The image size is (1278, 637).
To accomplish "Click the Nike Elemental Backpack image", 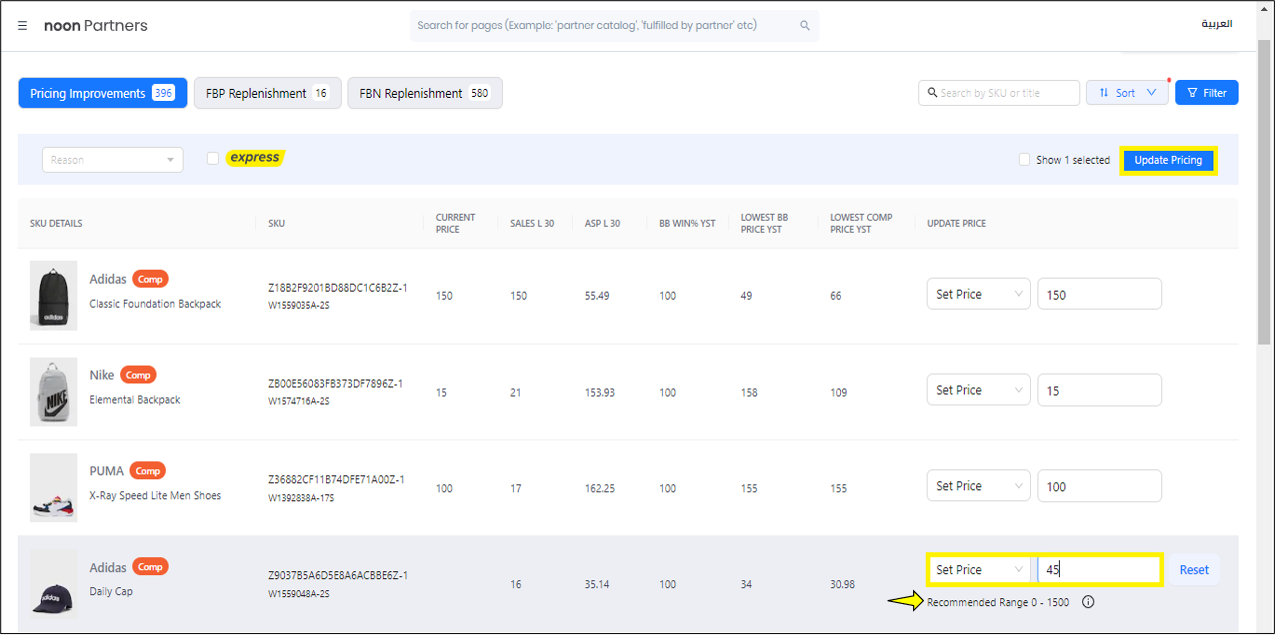I will tap(53, 392).
